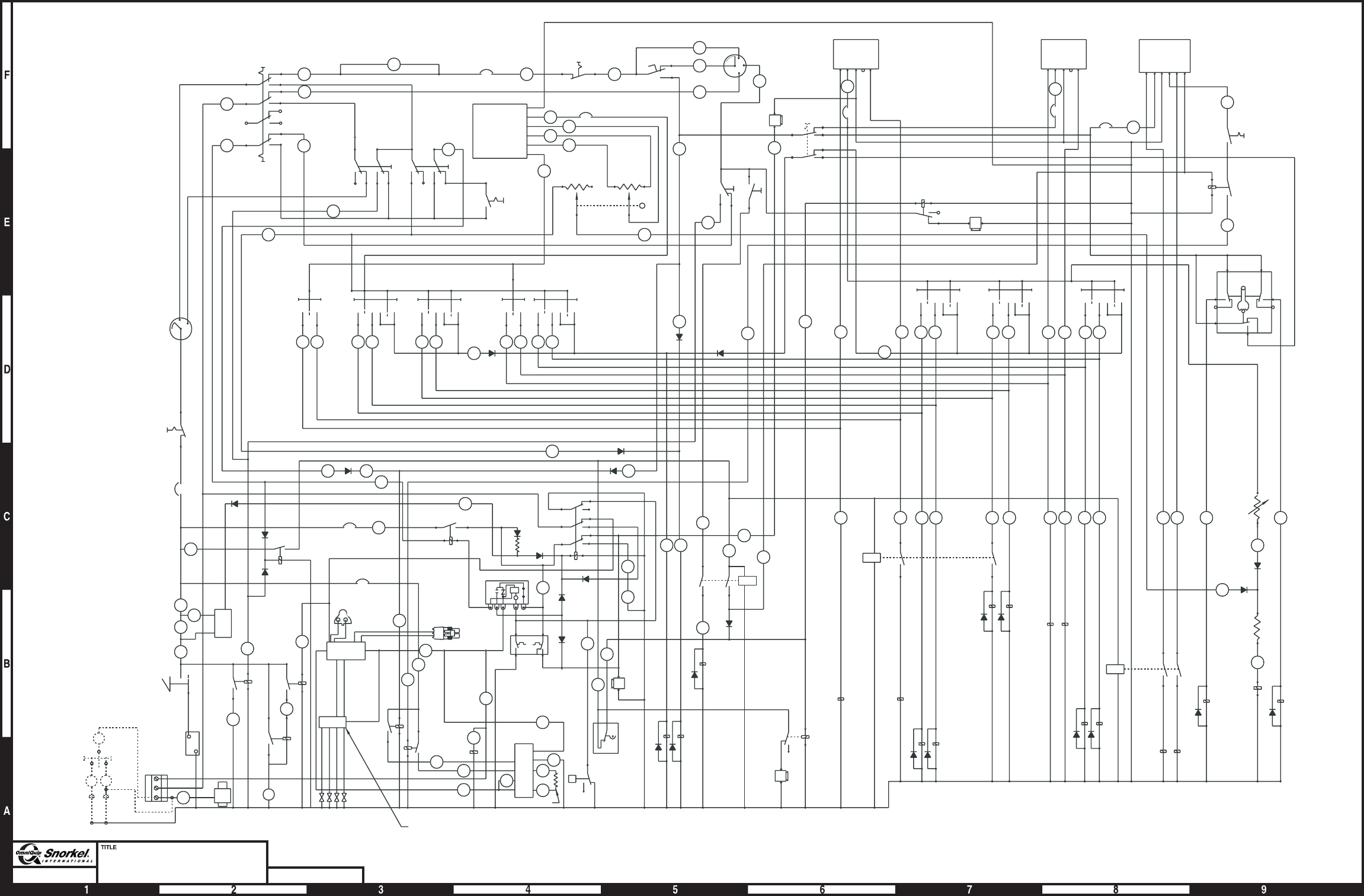Image resolution: width=1364 pixels, height=896 pixels.
Task: Click the relay module with internal contacts
Action: tap(506, 593)
